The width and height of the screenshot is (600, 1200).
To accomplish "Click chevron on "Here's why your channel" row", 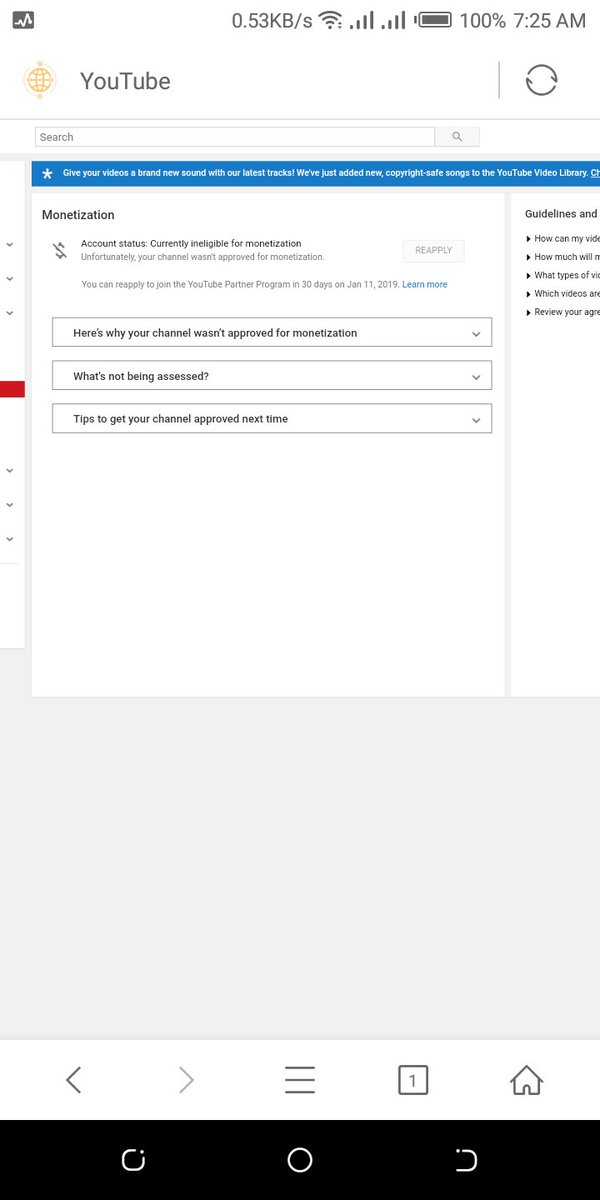I will click(x=476, y=334).
